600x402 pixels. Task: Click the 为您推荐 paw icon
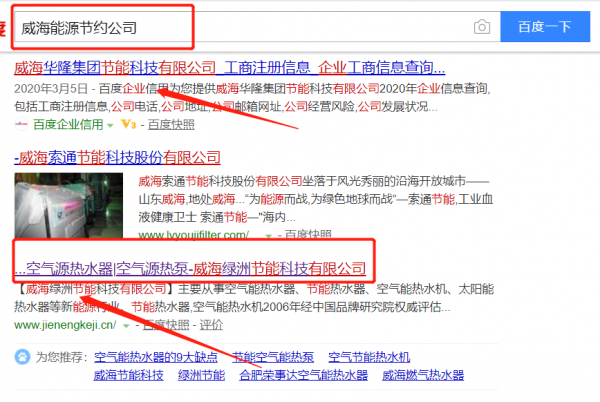(22, 357)
